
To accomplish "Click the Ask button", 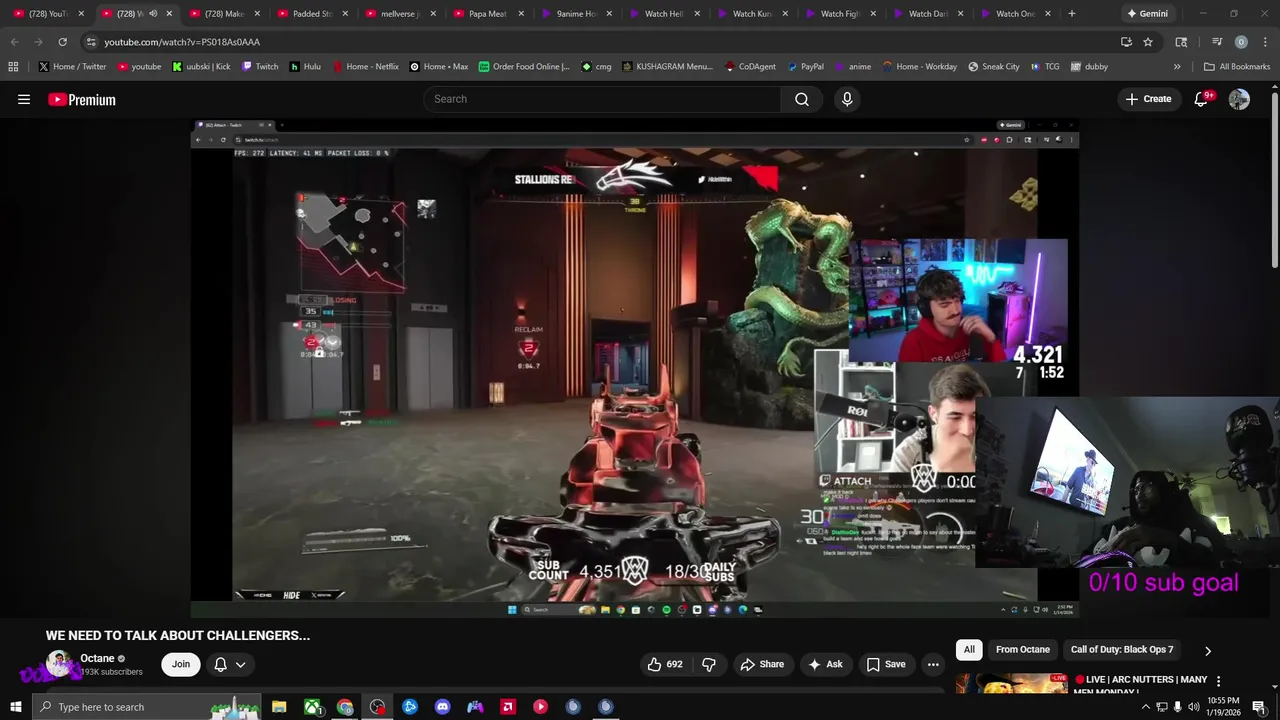I will tap(825, 664).
